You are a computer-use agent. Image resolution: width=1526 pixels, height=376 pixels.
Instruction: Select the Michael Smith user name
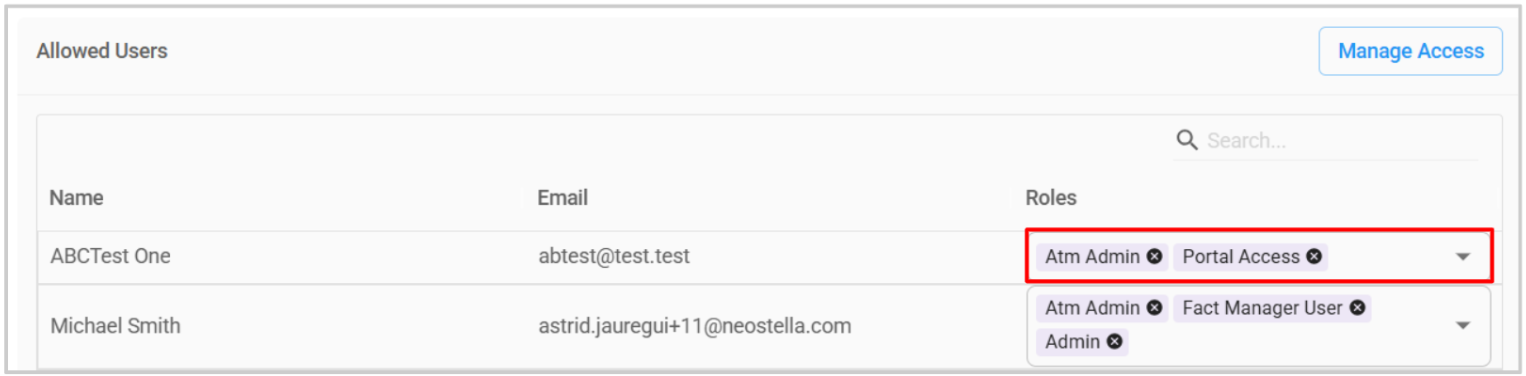pos(116,326)
